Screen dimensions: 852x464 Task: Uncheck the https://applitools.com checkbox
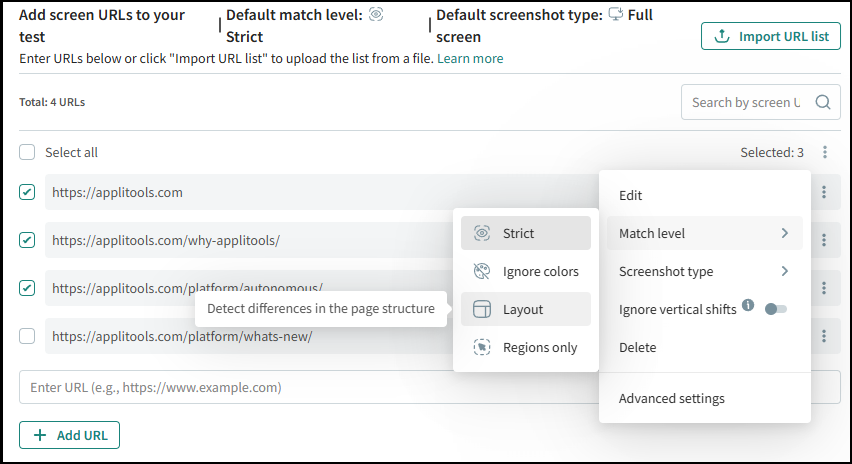click(27, 192)
